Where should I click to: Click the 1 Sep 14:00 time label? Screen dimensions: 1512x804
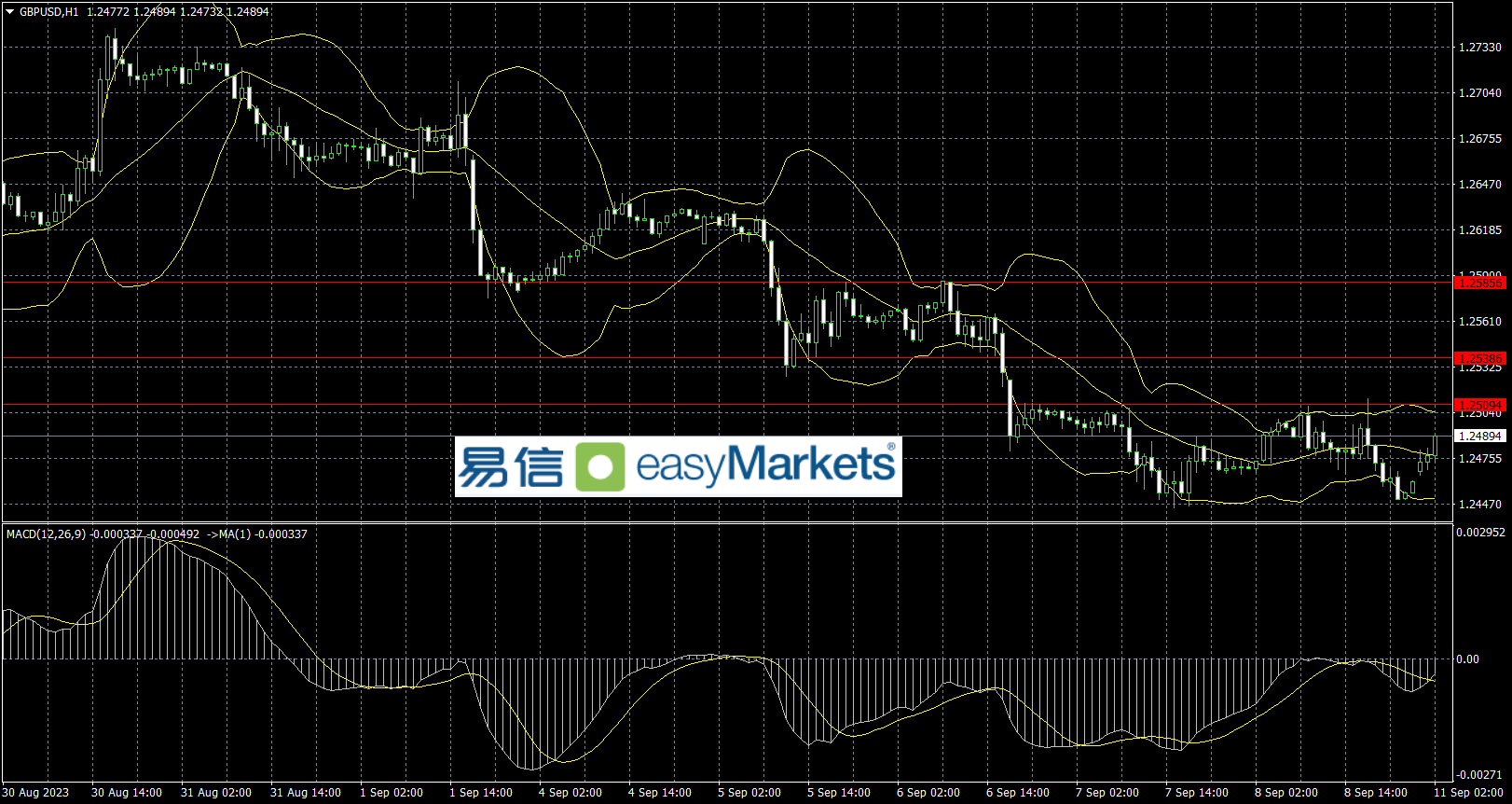481,793
